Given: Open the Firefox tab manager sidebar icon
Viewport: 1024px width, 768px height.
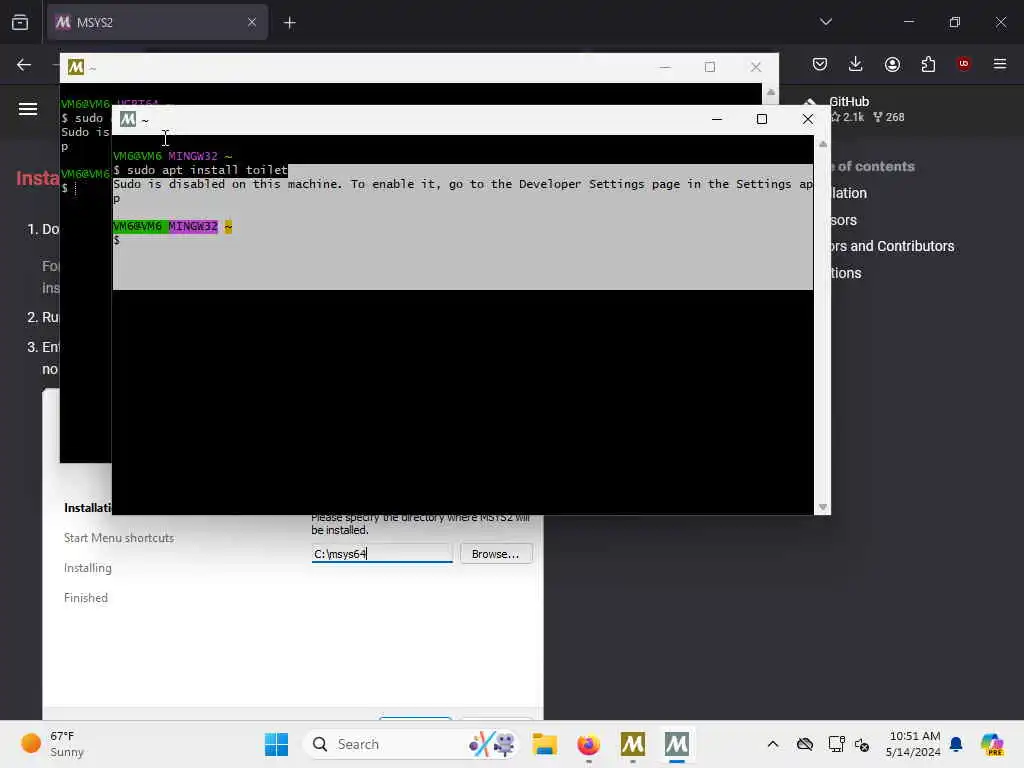Looking at the screenshot, I should [x=20, y=22].
